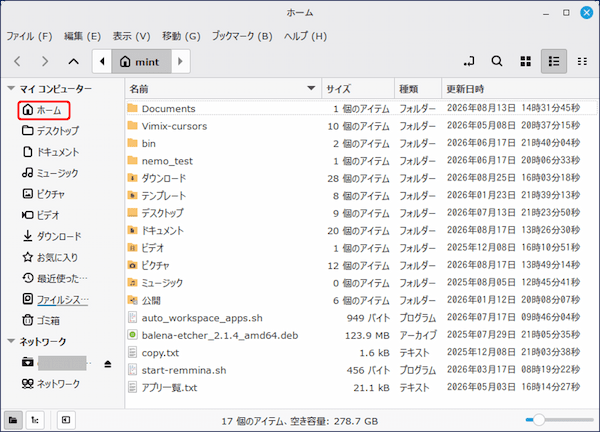Click the mint path bar button
Screen dimensions: 600x432
[141, 62]
